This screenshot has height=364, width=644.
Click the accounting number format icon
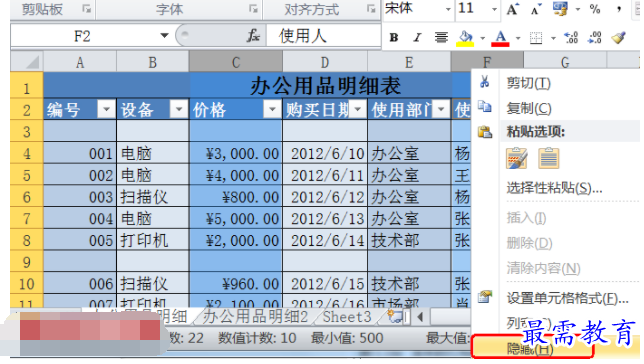561,9
